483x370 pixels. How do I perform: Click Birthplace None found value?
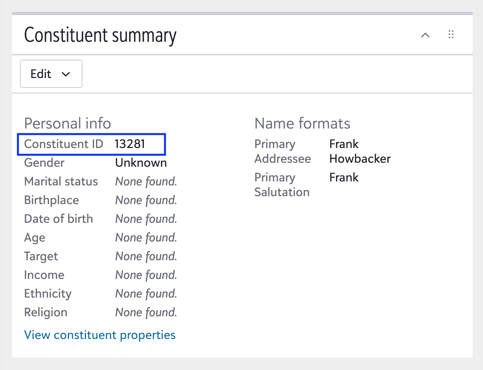point(146,200)
